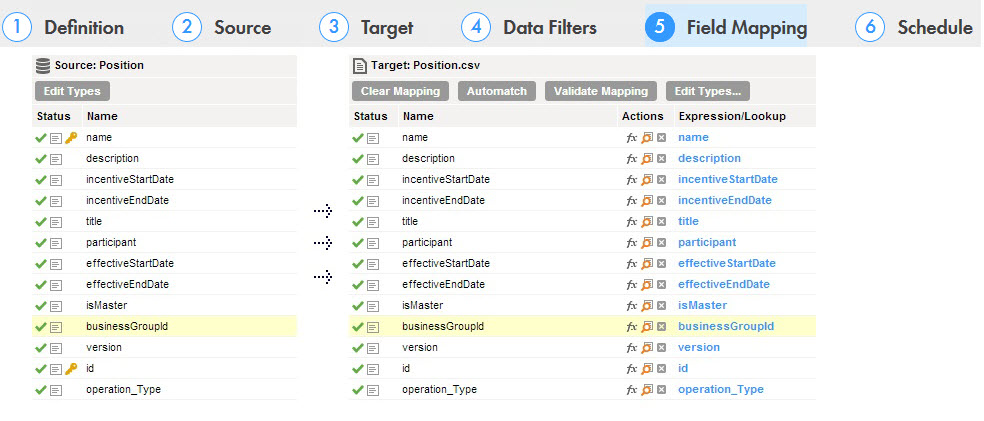
Task: Clear the mapping for incentiveStartDate field
Action: (x=661, y=180)
